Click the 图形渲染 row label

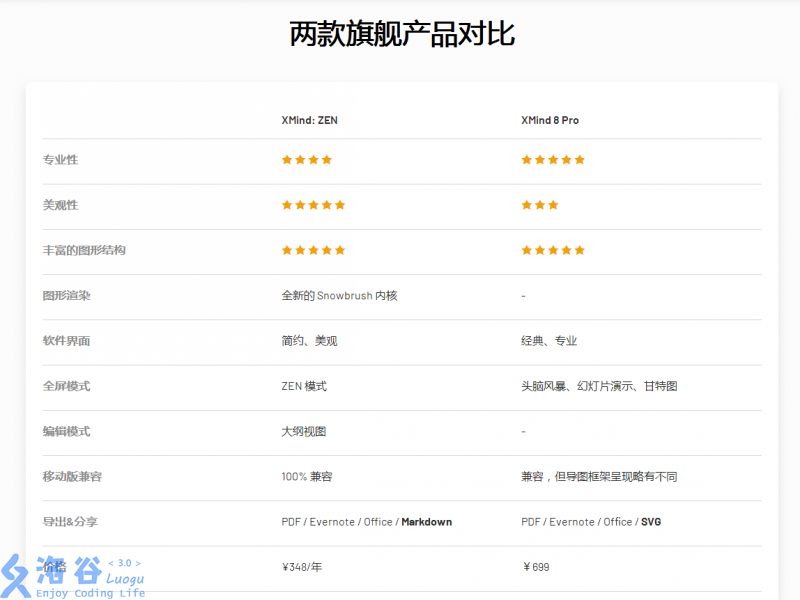[66, 295]
